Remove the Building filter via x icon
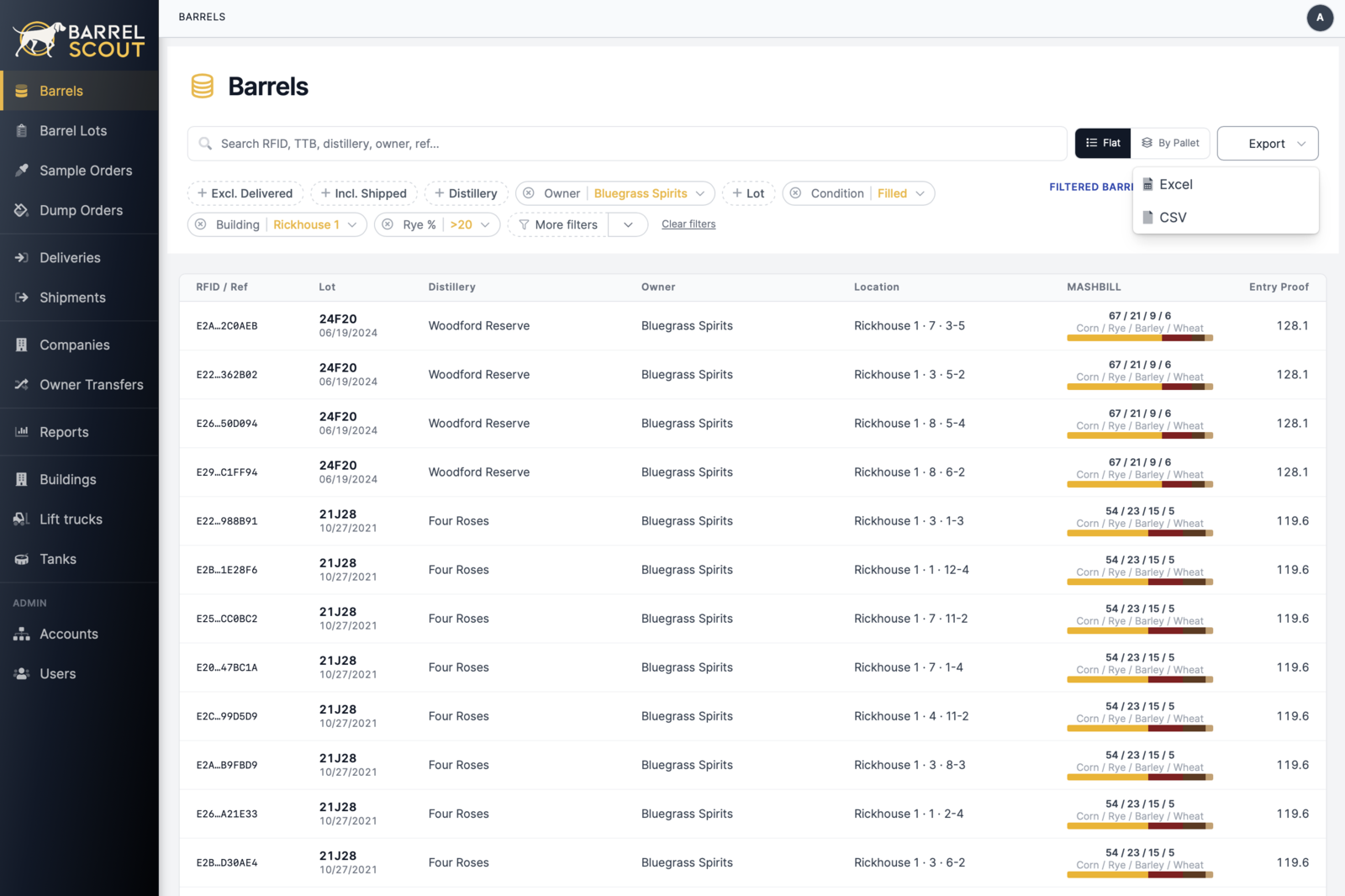 [201, 224]
